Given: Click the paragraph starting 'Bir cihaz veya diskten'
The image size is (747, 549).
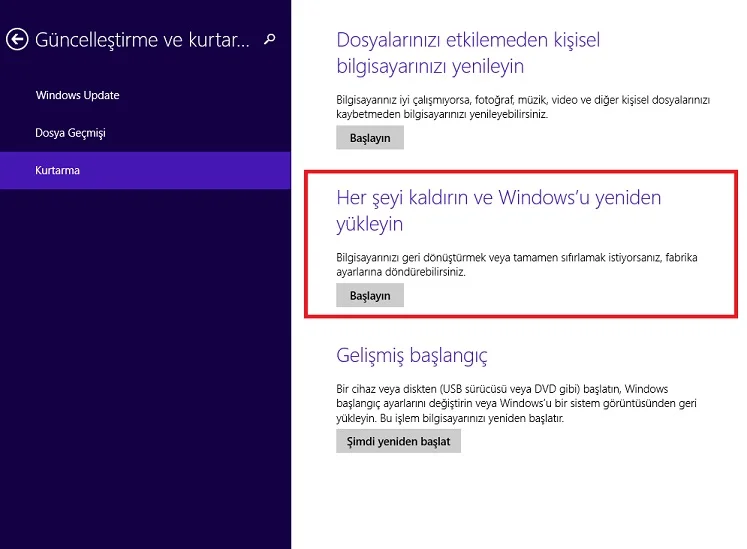Looking at the screenshot, I should tap(516, 404).
